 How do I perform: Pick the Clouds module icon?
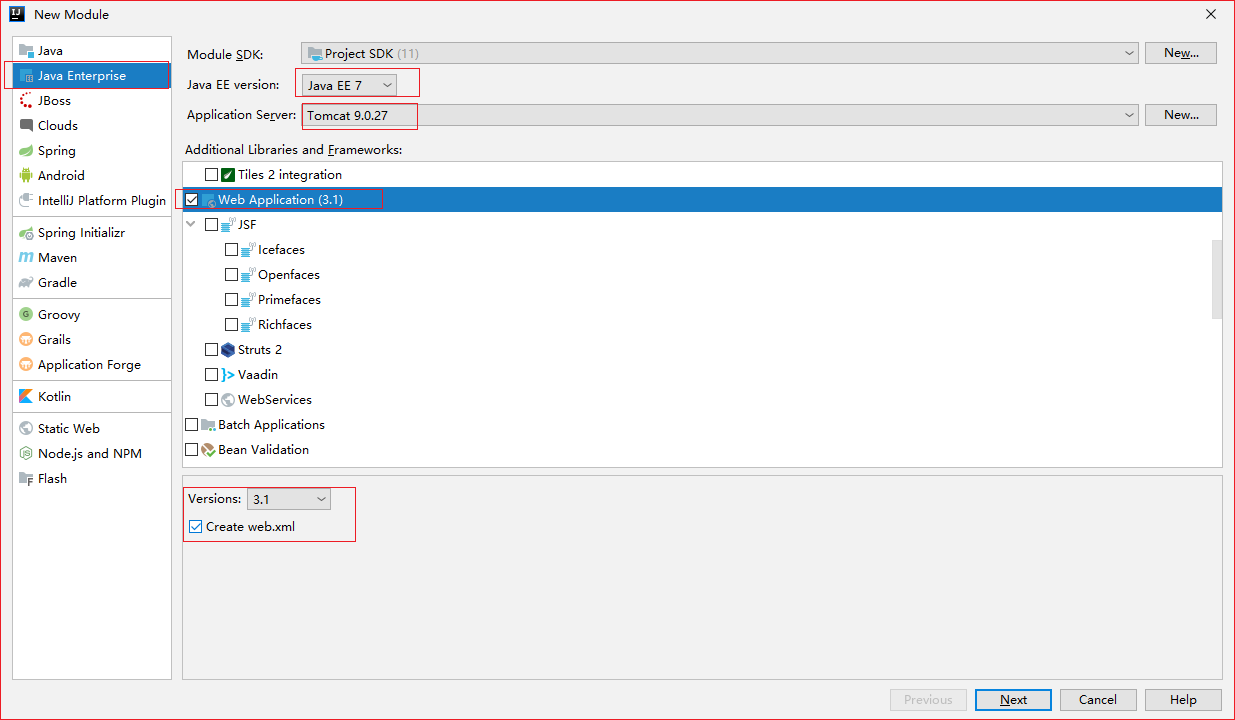(x=27, y=126)
